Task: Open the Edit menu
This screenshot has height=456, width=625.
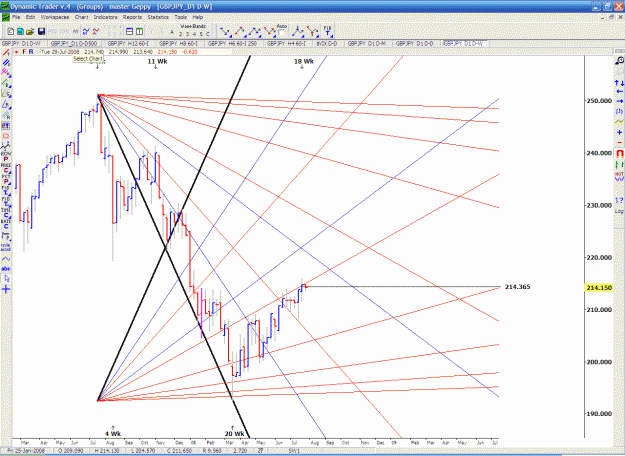Action: click(x=30, y=17)
